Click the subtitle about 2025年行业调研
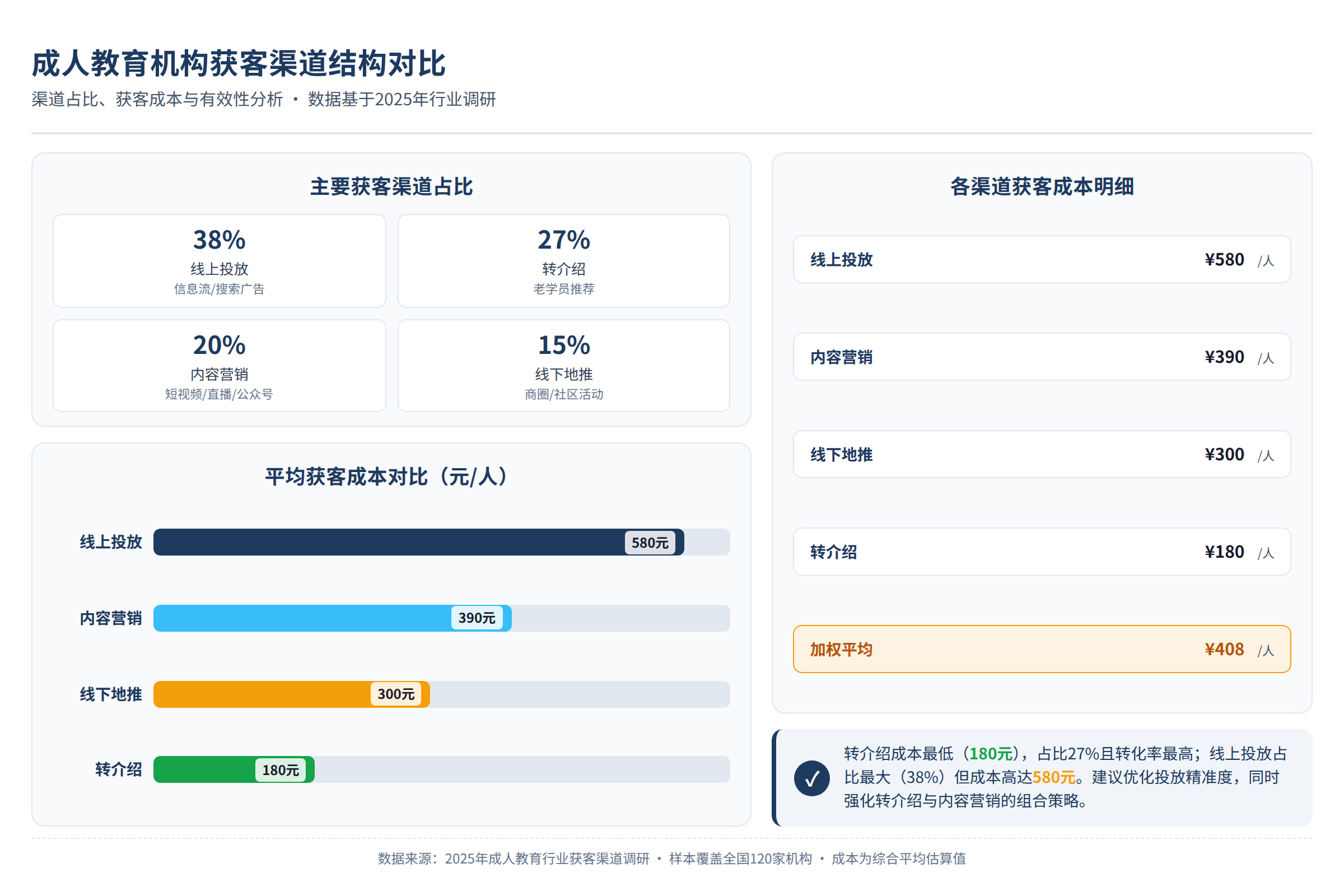 click(263, 99)
